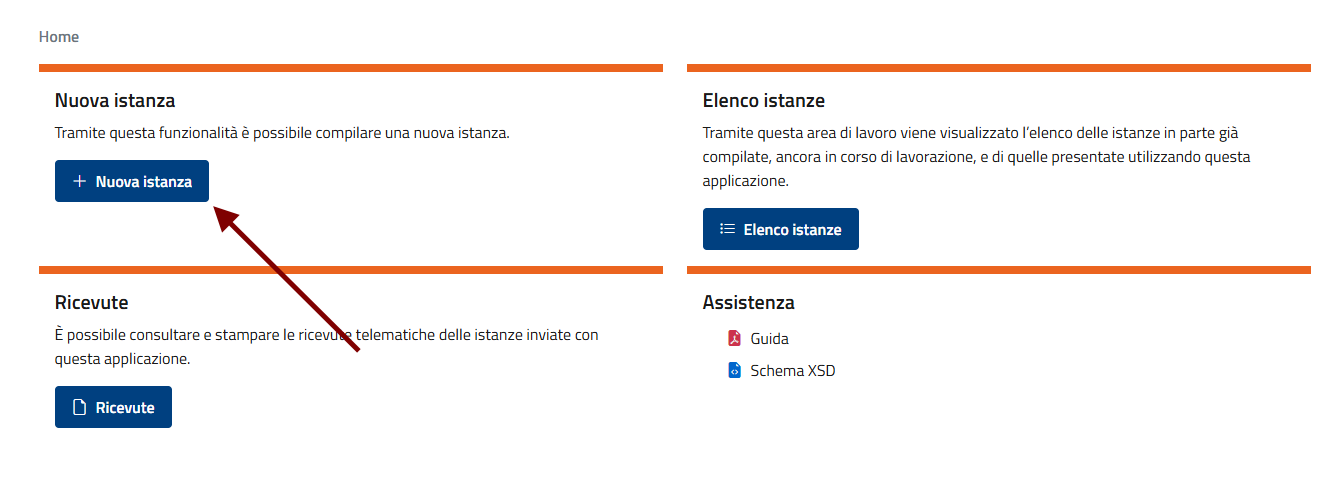Select the Elenco istanze section heading

763,101
